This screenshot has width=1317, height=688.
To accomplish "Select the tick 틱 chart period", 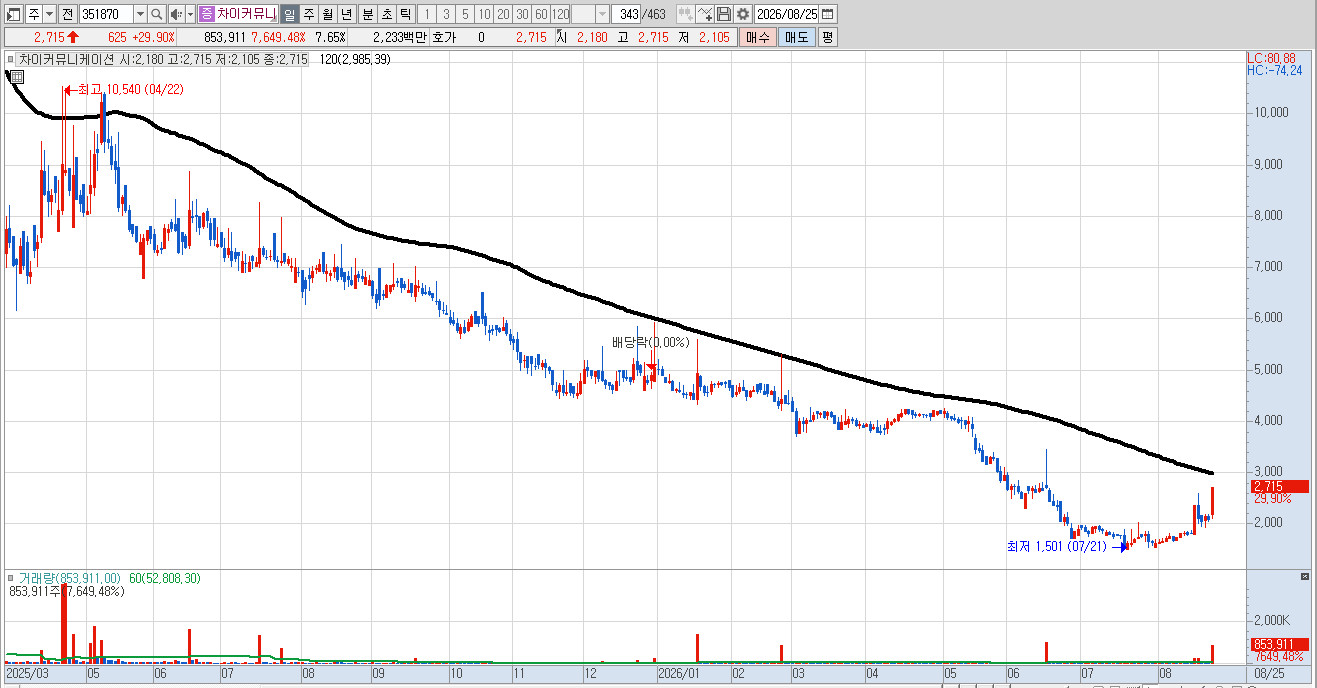I will point(405,14).
